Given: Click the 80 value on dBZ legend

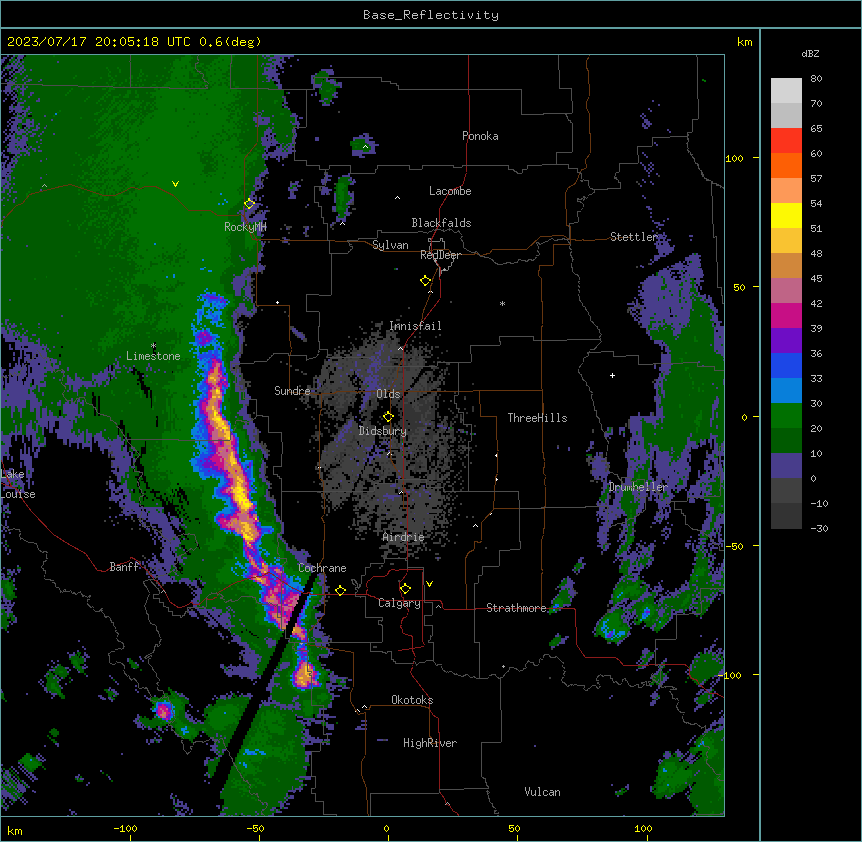Looking at the screenshot, I should coord(816,79).
